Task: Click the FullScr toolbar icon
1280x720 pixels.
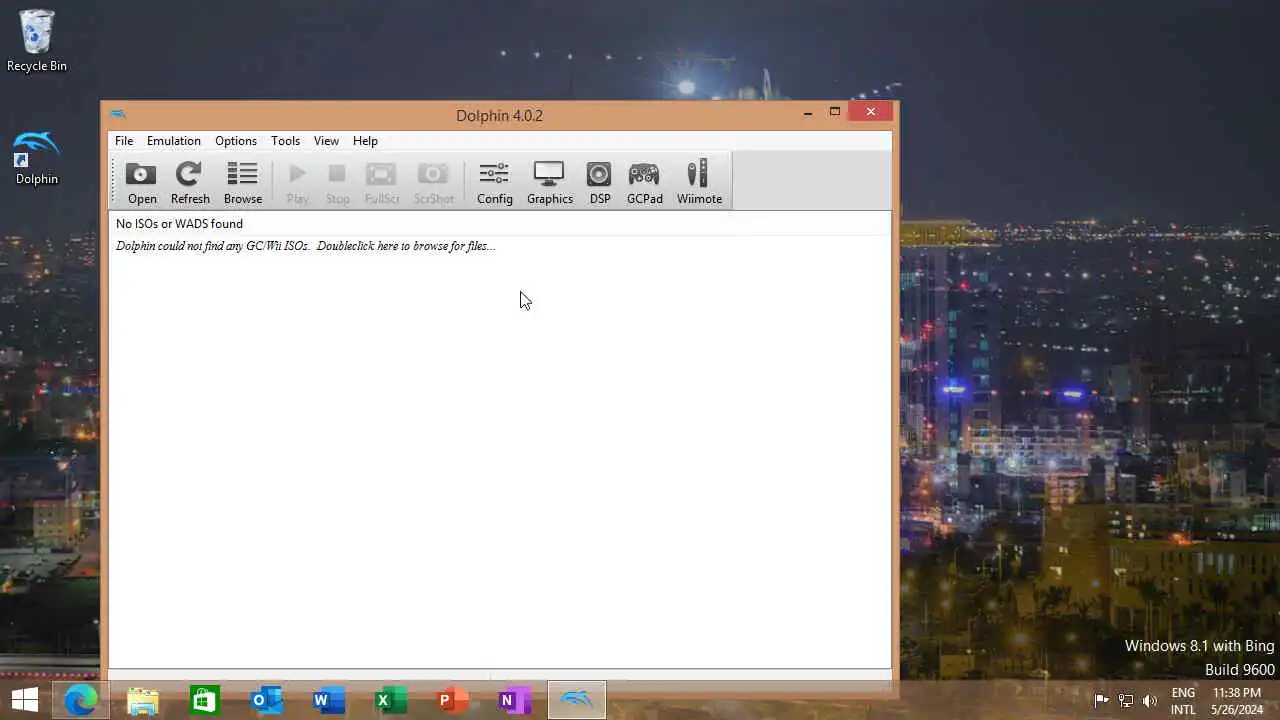Action: (382, 183)
